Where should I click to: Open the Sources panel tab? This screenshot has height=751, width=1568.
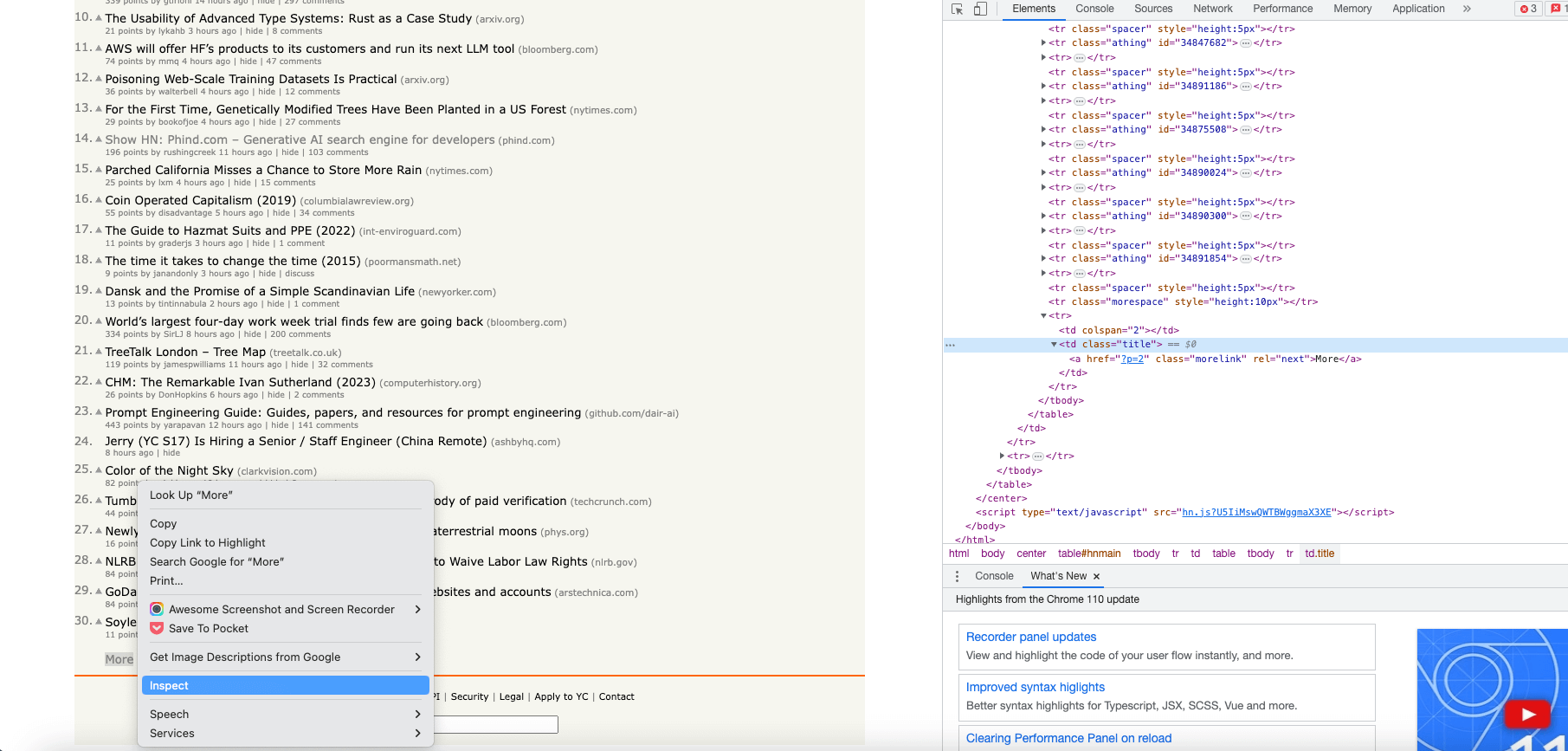click(1153, 9)
